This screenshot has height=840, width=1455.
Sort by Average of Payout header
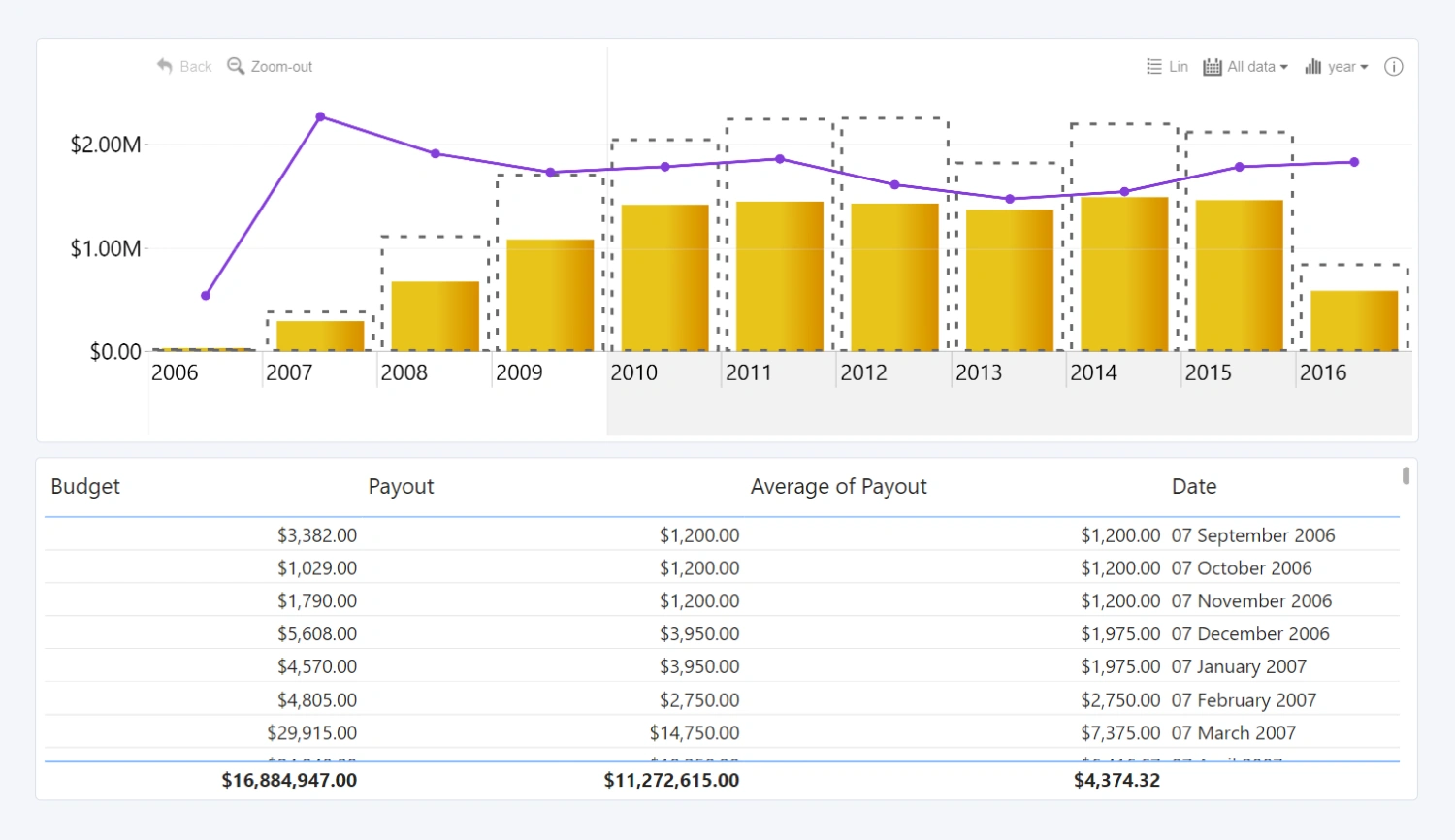[838, 487]
